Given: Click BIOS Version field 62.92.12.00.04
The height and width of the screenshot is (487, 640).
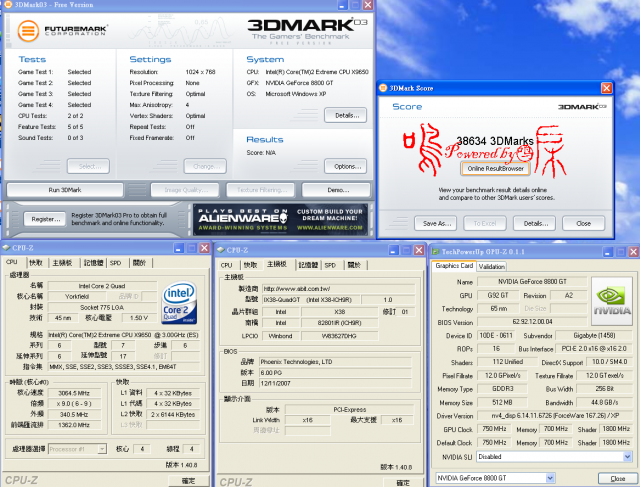Looking at the screenshot, I should click(x=532, y=321).
